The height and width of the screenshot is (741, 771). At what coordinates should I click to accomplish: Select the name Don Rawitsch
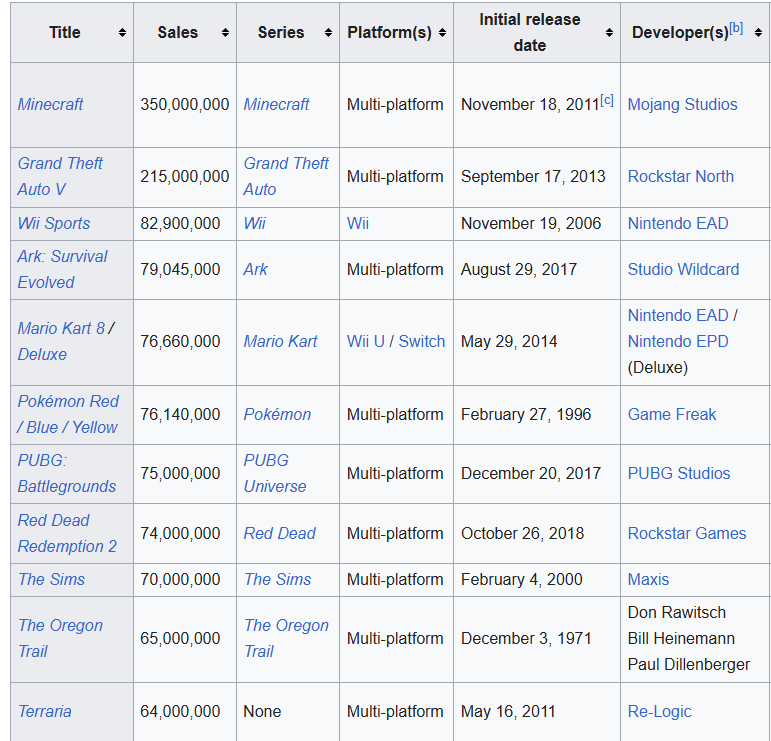coord(677,613)
